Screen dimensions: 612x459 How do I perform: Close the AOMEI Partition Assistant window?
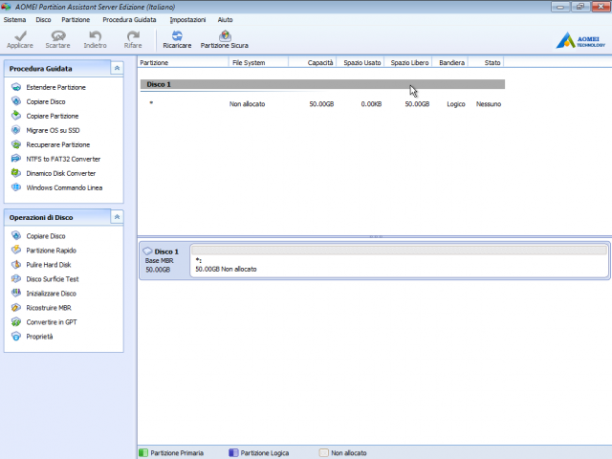pos(601,7)
